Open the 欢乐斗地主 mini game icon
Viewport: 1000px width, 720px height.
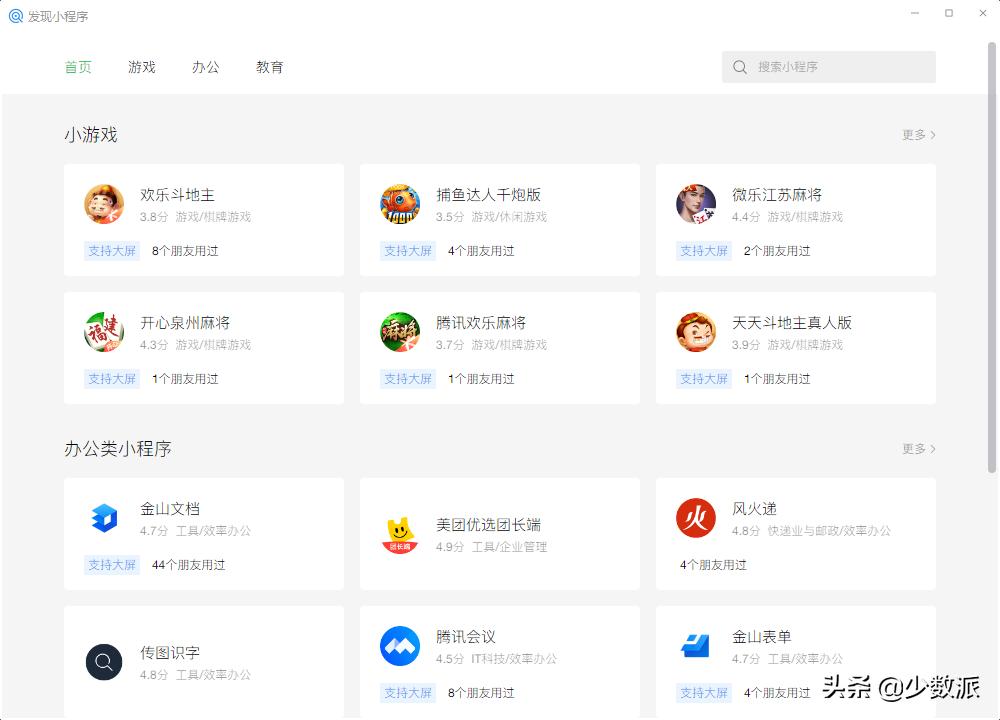(104, 203)
